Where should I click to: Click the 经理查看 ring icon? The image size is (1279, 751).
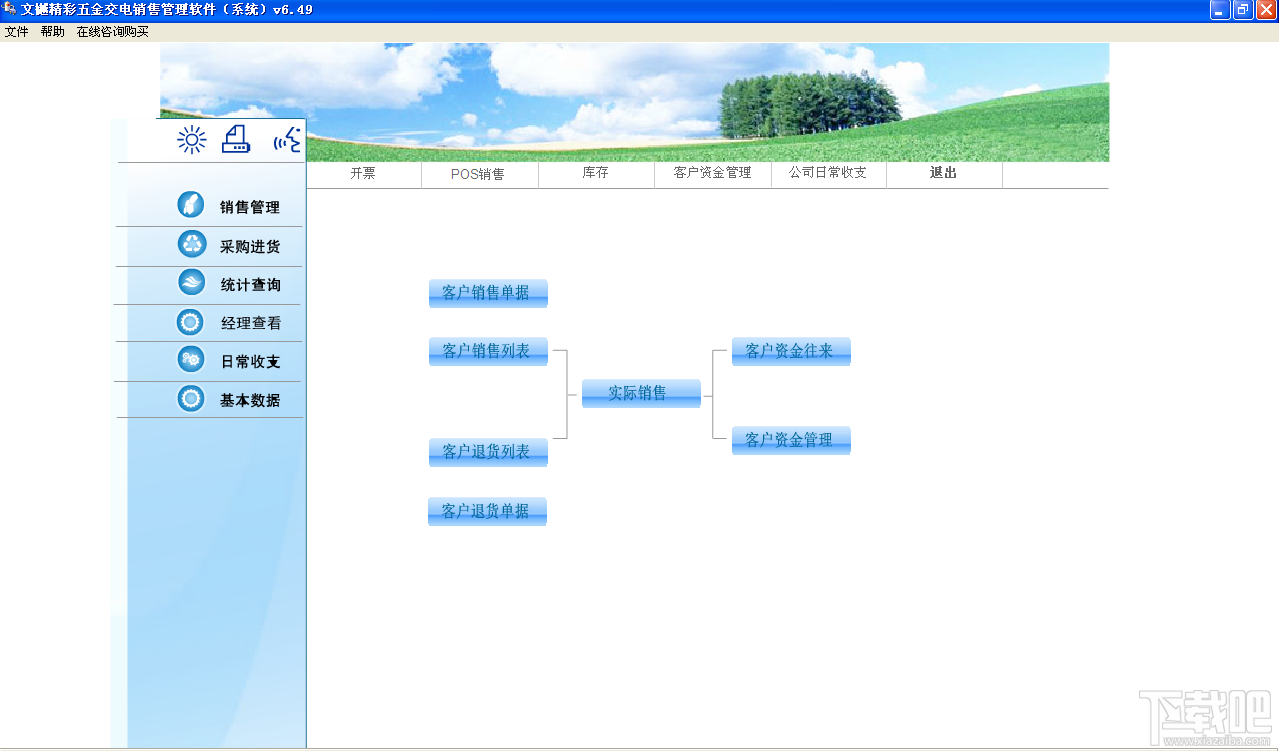[190, 322]
